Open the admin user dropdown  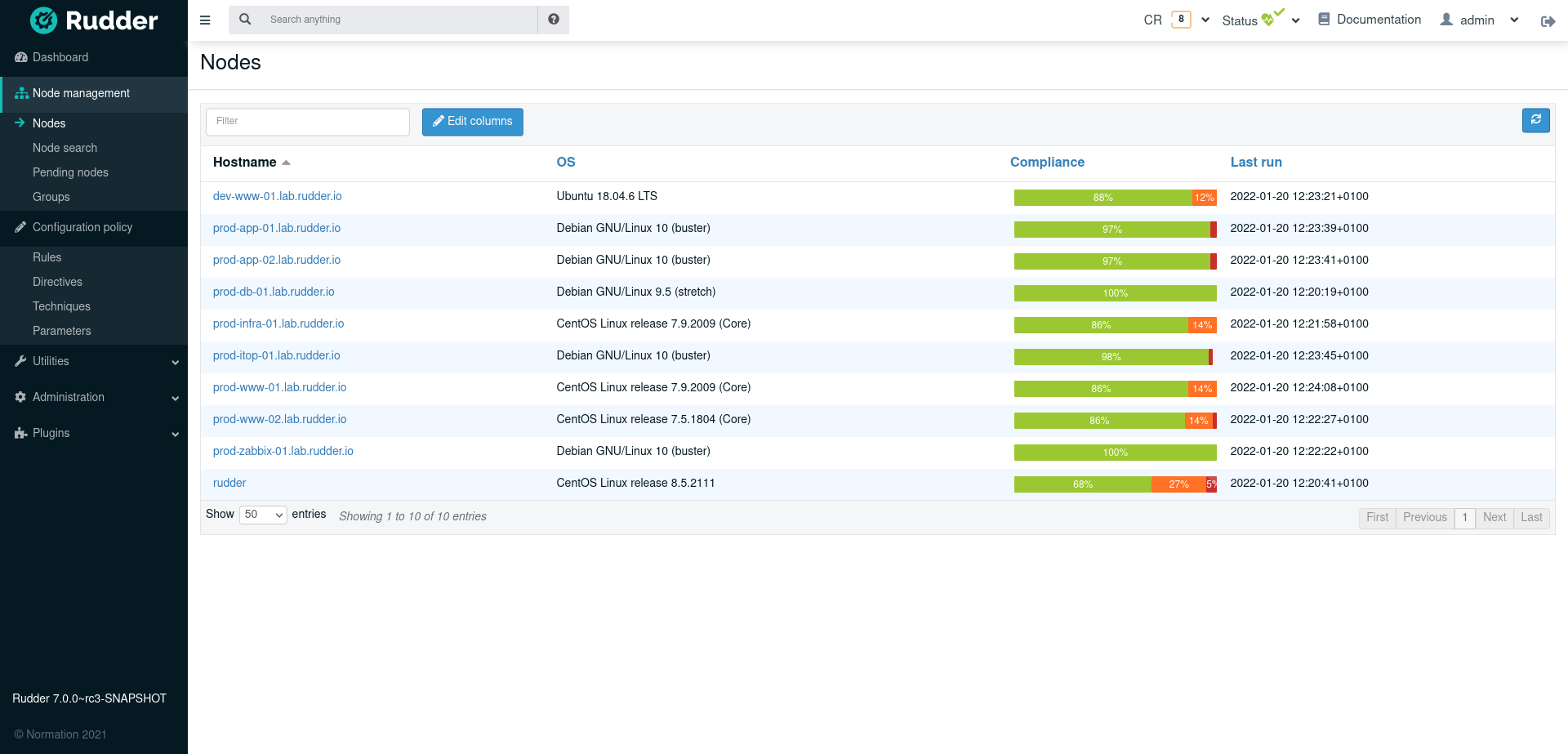1479,20
